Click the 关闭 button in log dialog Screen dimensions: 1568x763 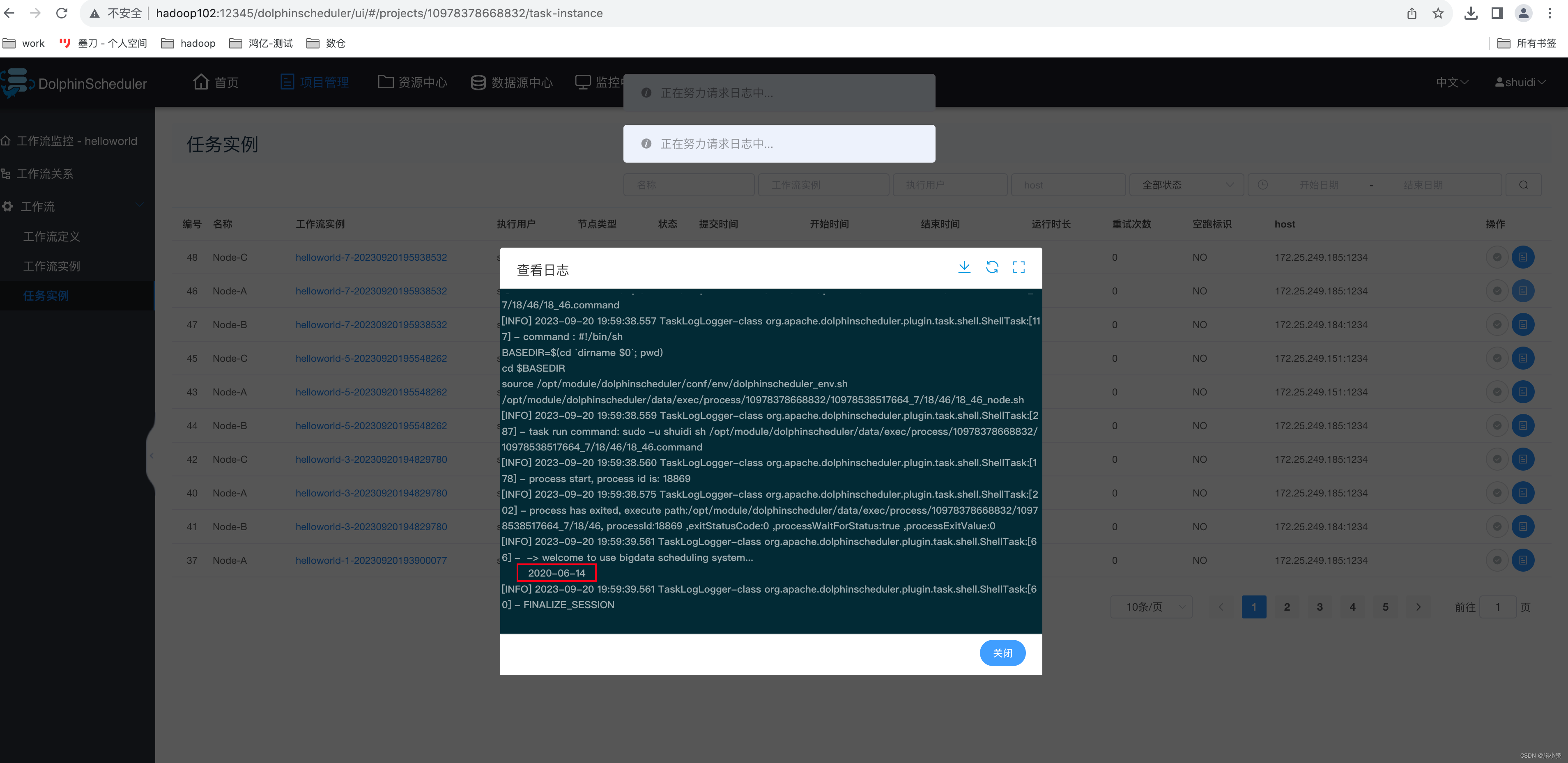point(1002,653)
